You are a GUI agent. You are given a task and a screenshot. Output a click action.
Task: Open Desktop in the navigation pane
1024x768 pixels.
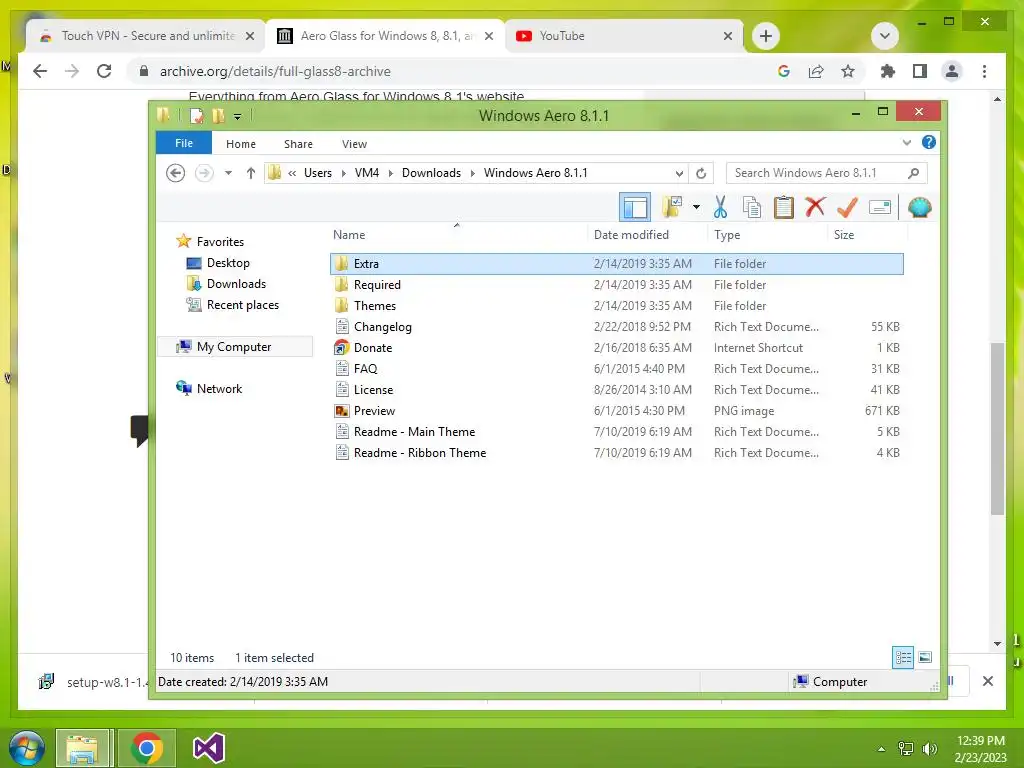(x=218, y=263)
